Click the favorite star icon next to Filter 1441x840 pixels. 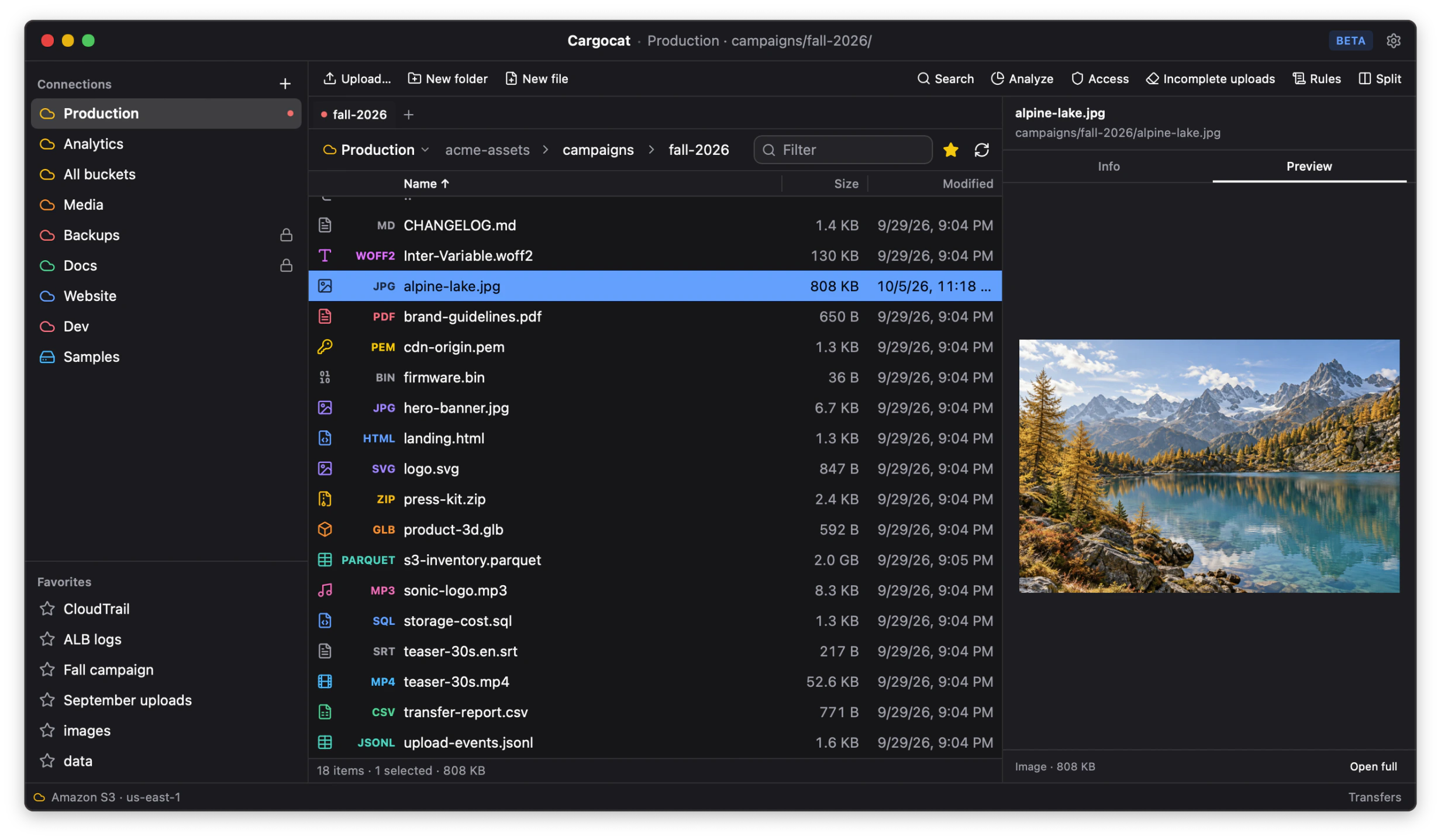pyautogui.click(x=950, y=150)
